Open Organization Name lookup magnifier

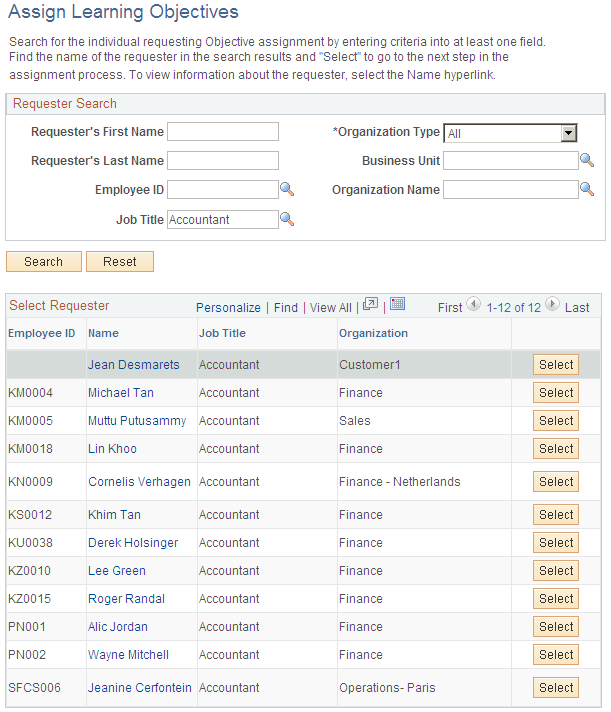pos(587,189)
